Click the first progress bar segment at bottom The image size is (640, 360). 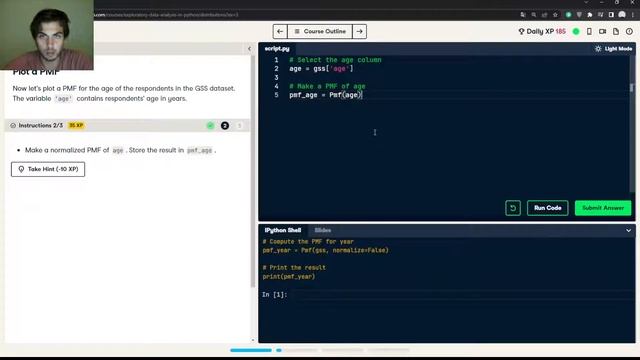[251, 350]
